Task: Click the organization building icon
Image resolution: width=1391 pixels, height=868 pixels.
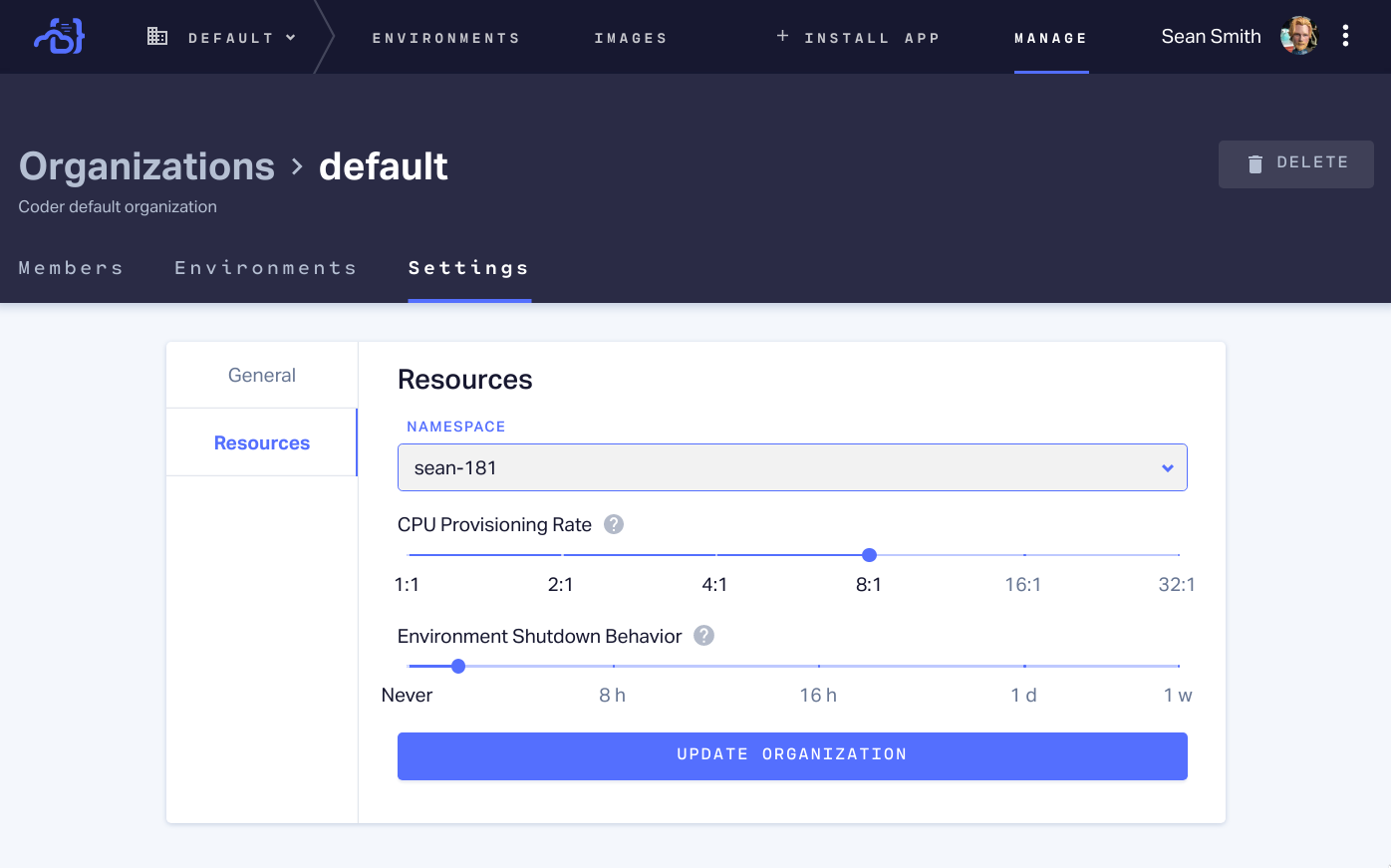Action: pos(157,37)
